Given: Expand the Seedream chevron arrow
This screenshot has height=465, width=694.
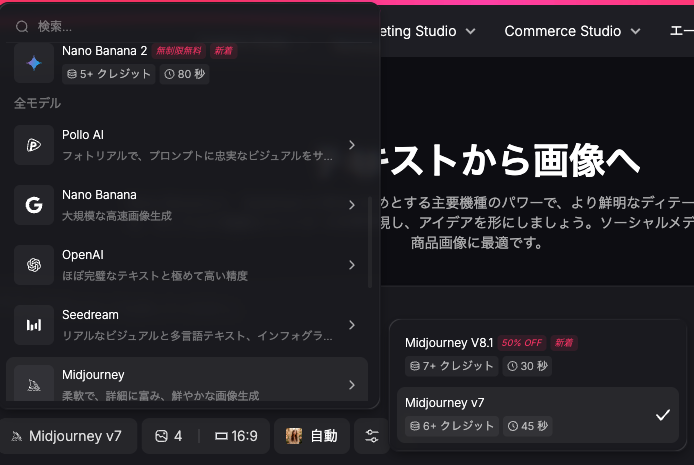Looking at the screenshot, I should [x=352, y=325].
